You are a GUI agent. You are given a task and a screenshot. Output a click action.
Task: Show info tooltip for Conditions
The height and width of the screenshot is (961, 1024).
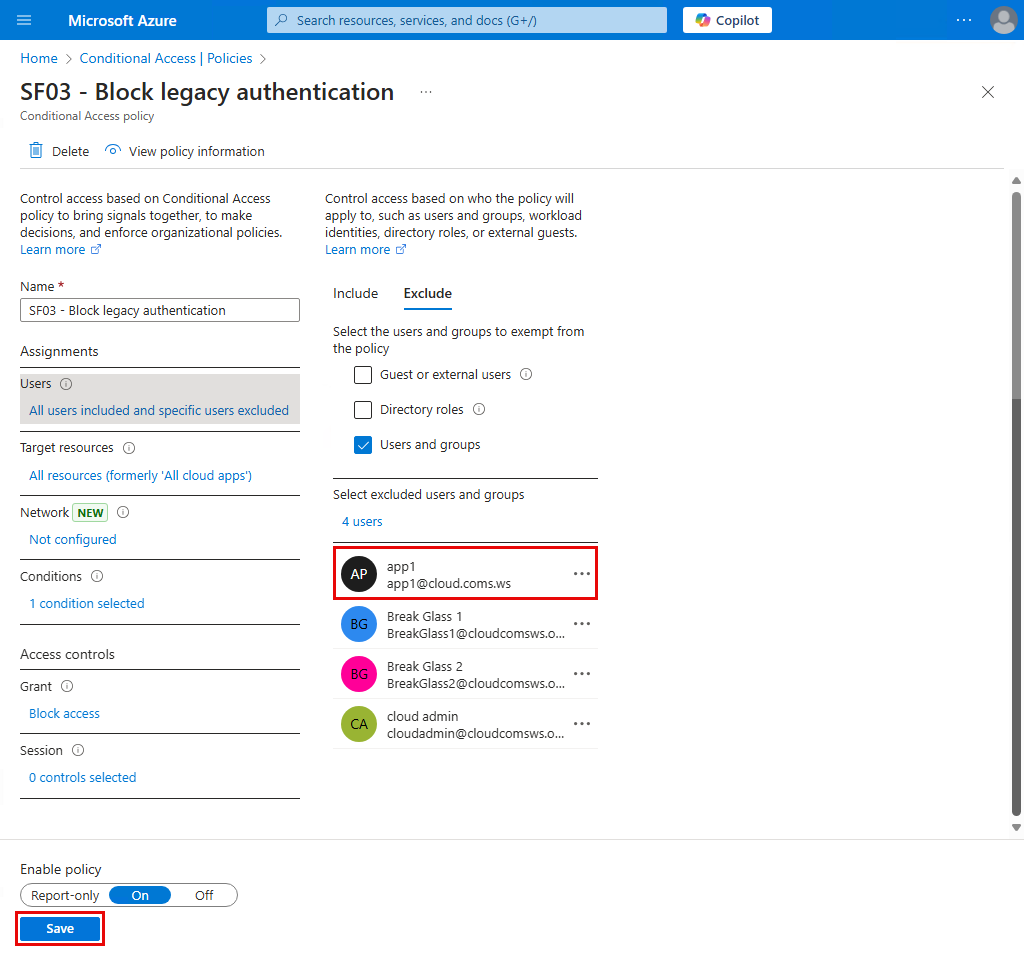97,576
